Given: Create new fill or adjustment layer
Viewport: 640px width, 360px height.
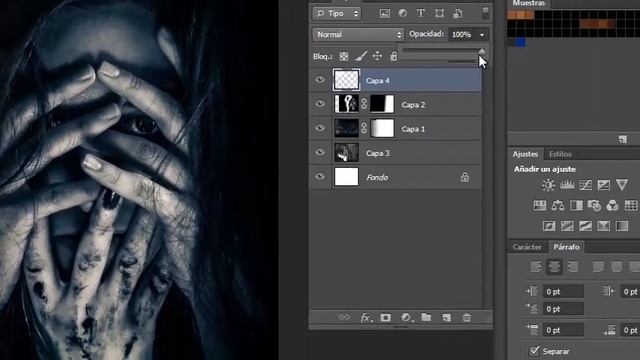Looking at the screenshot, I should tap(406, 317).
